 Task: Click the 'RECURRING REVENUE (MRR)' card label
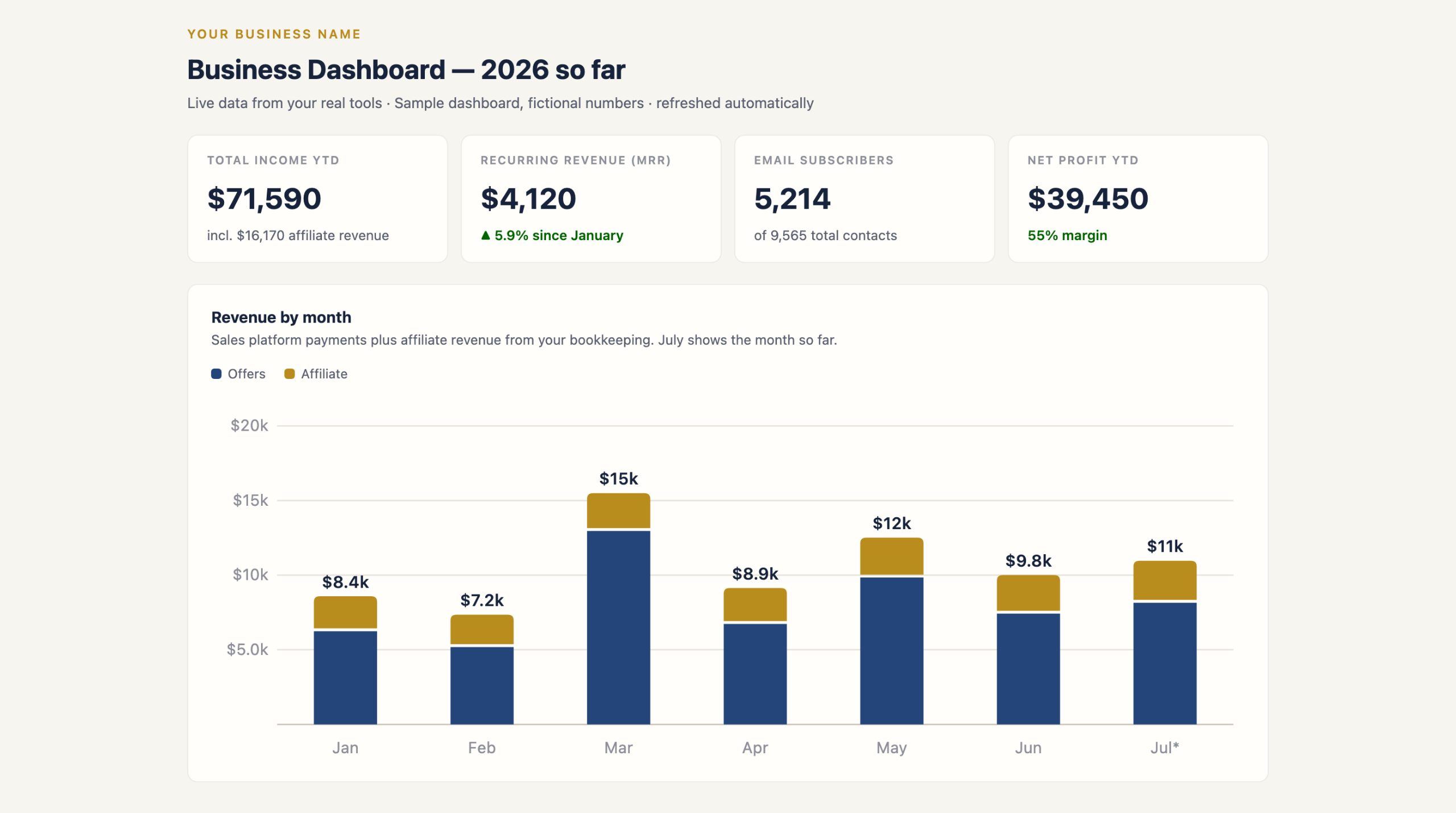(576, 160)
